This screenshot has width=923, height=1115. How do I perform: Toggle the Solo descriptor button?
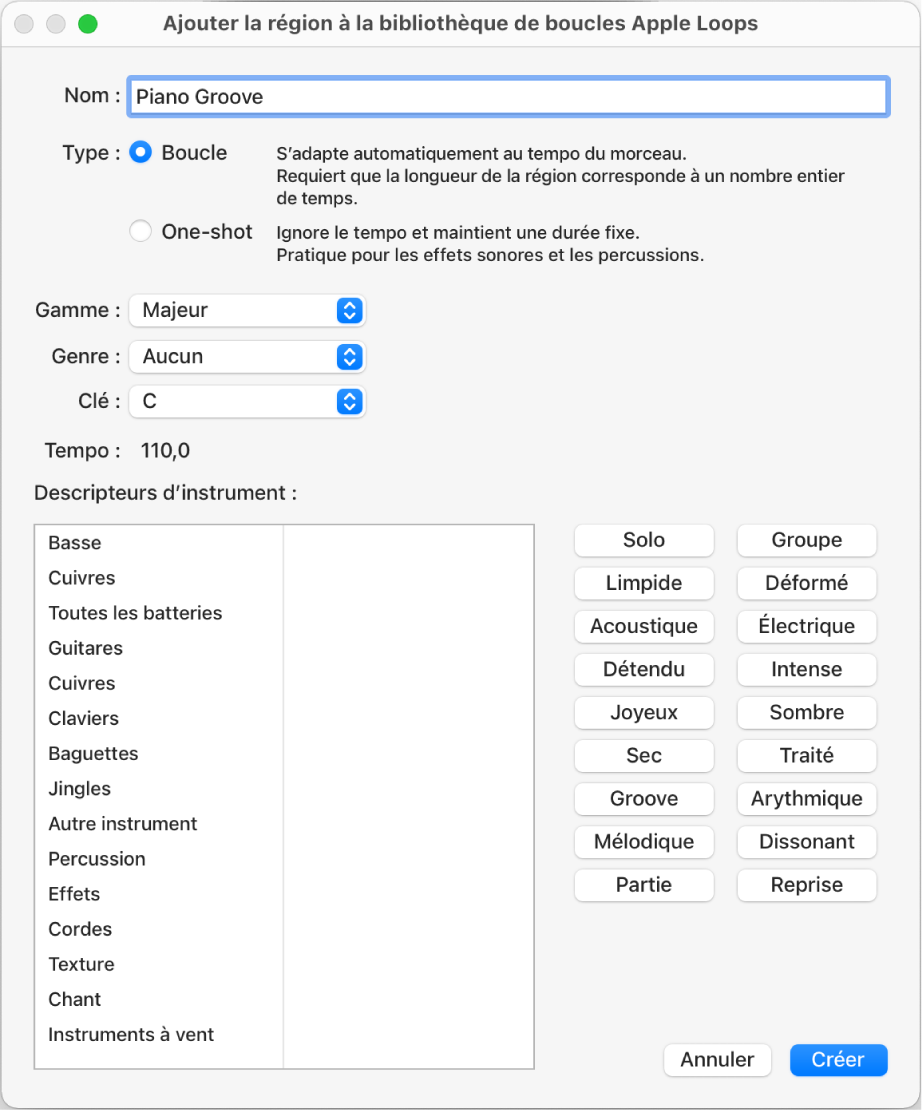pyautogui.click(x=644, y=540)
